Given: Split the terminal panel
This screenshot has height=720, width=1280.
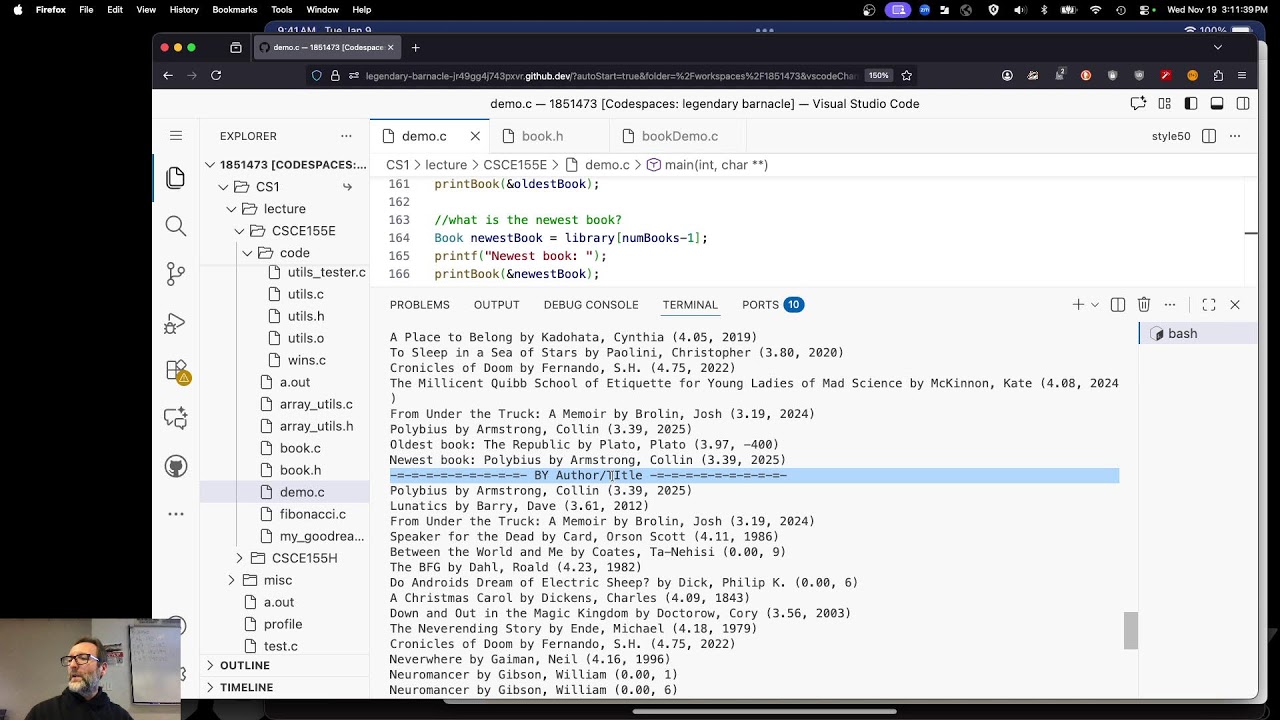Looking at the screenshot, I should [1118, 305].
